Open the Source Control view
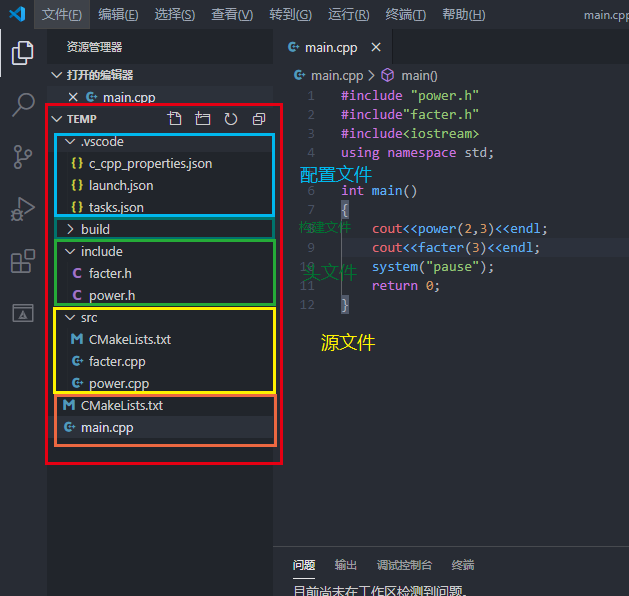 coord(22,157)
